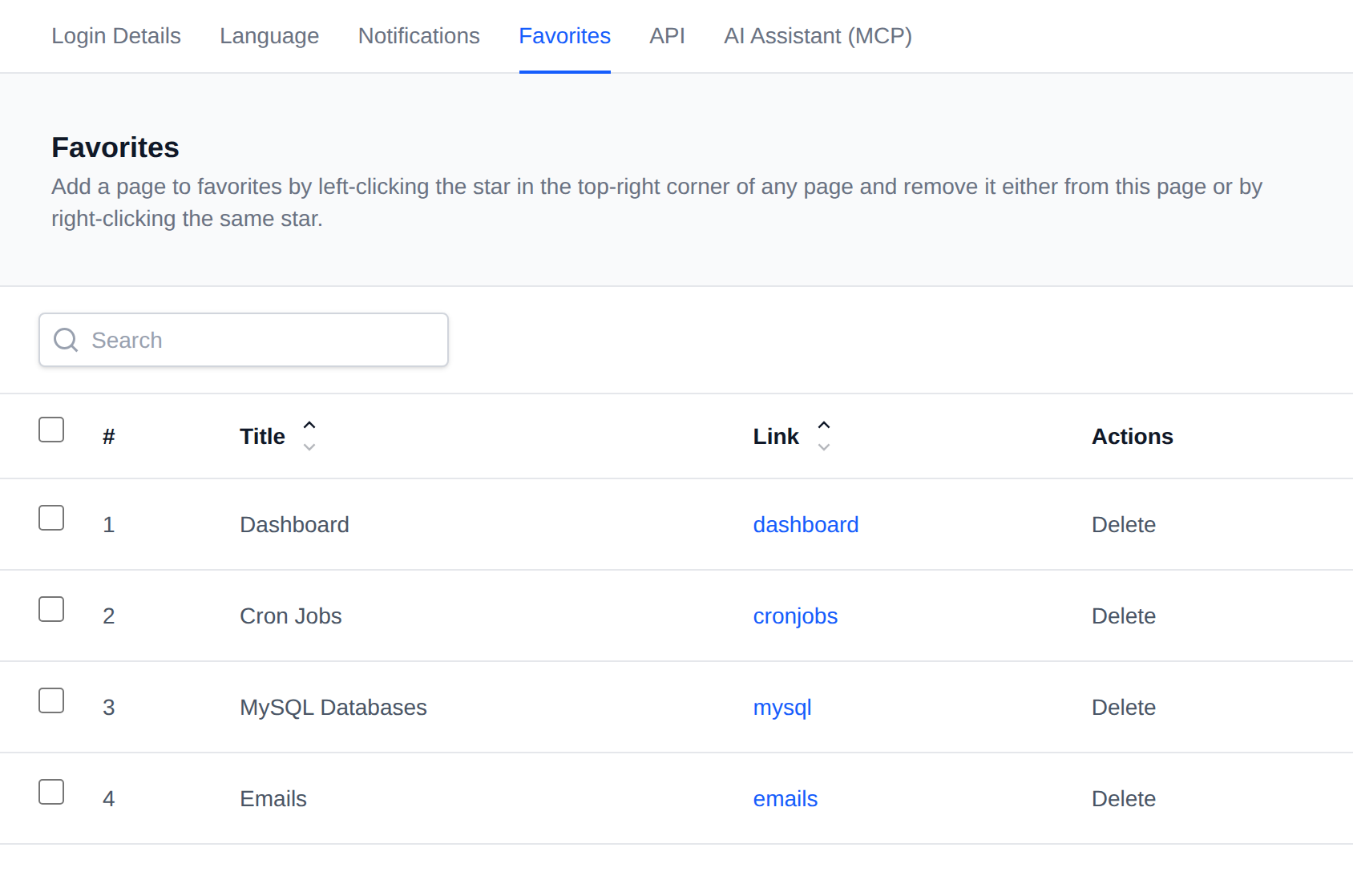Go to the Notifications tab
1353x896 pixels.
point(419,36)
